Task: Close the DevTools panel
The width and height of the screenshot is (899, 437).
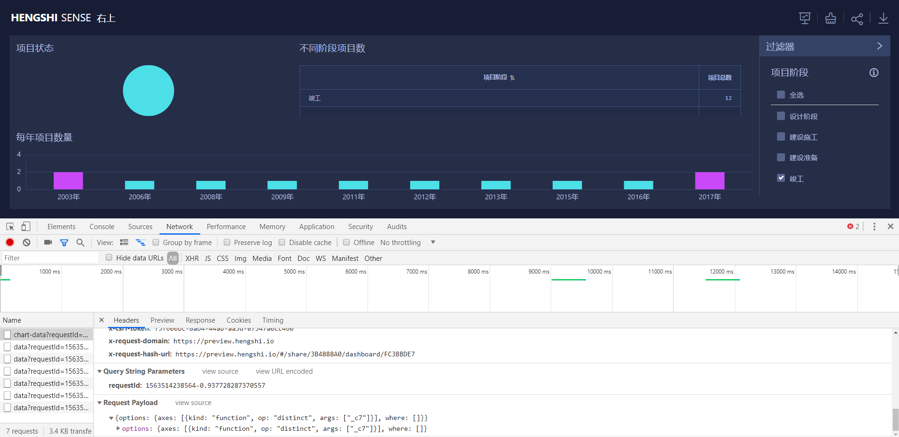Action: pyautogui.click(x=890, y=227)
